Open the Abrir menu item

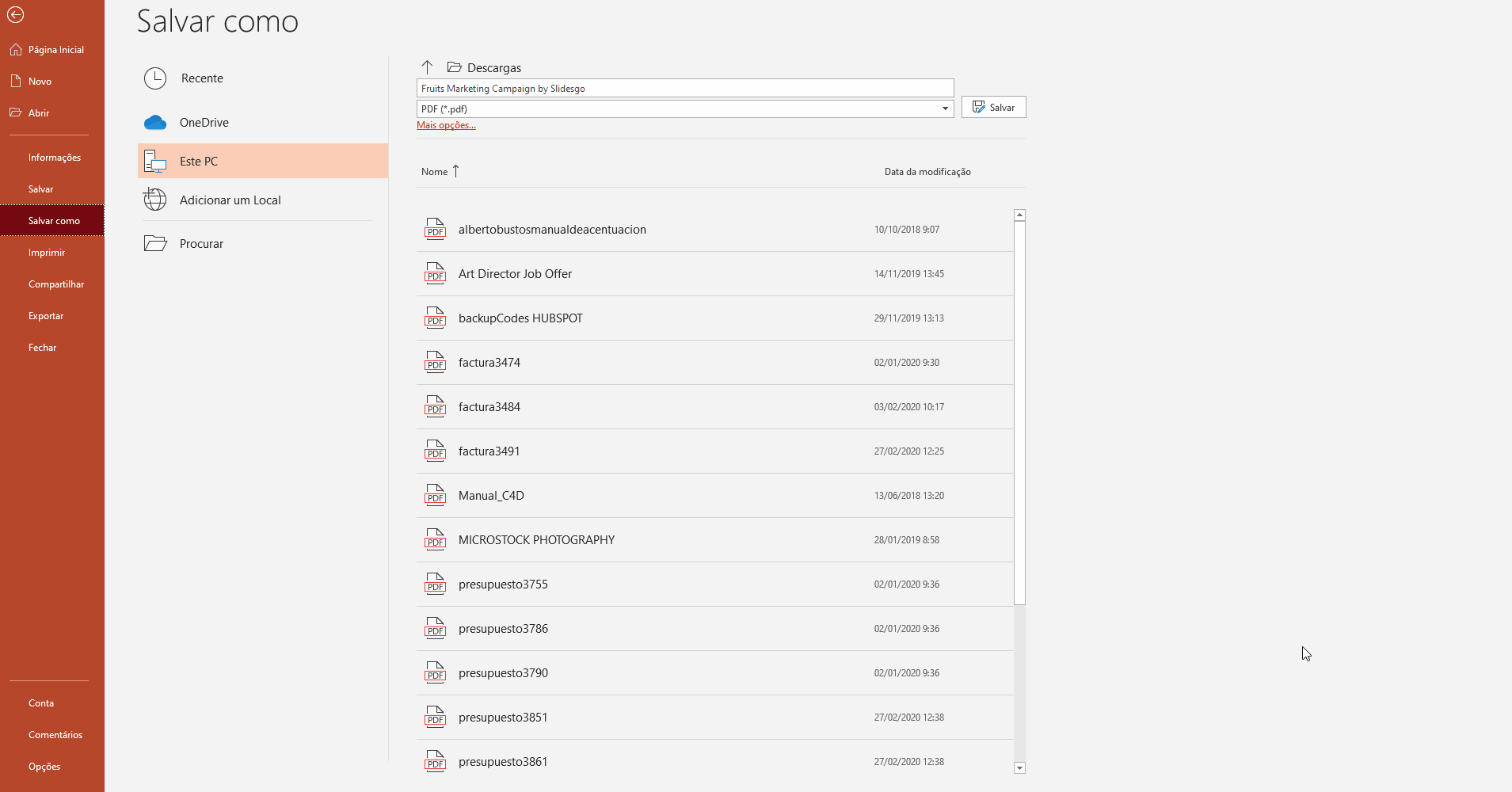51,113
